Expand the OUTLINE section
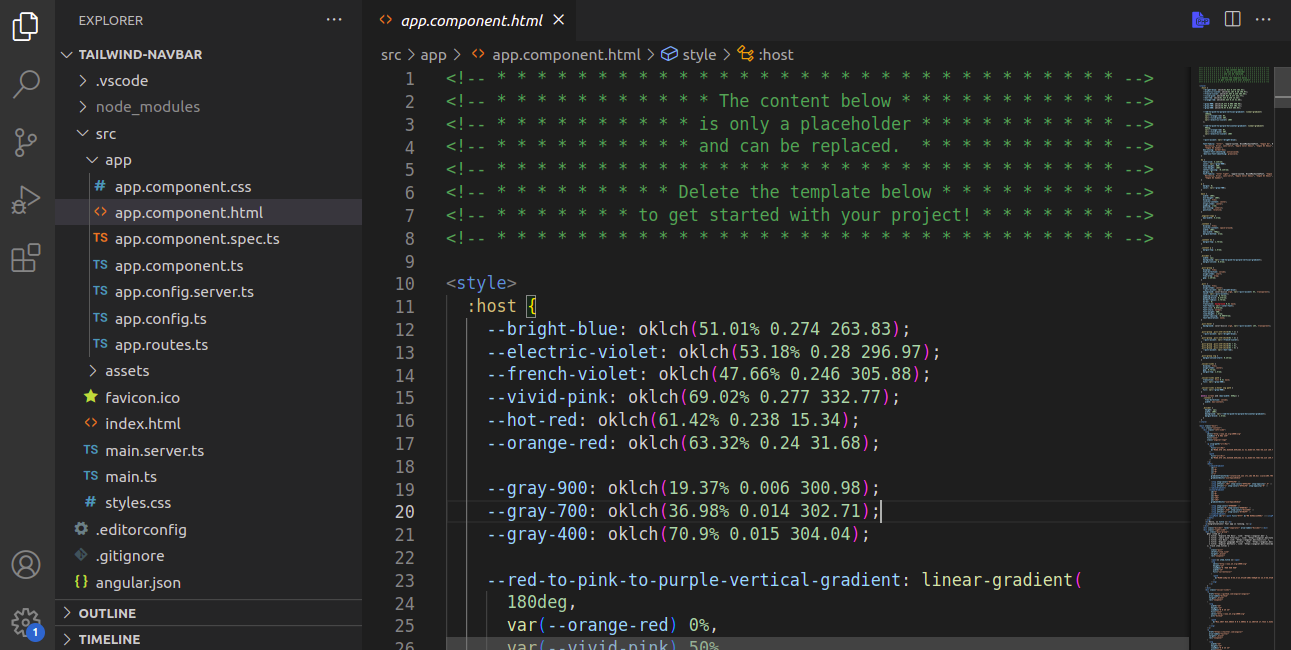Viewport: 1291px width, 650px height. (208, 613)
